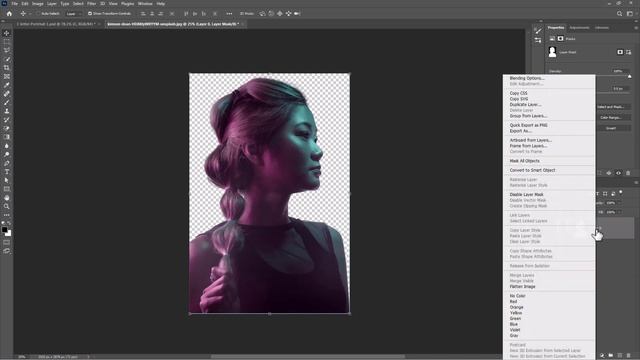
Task: Toggle the layer filter on/off switch
Action: [x=621, y=192]
